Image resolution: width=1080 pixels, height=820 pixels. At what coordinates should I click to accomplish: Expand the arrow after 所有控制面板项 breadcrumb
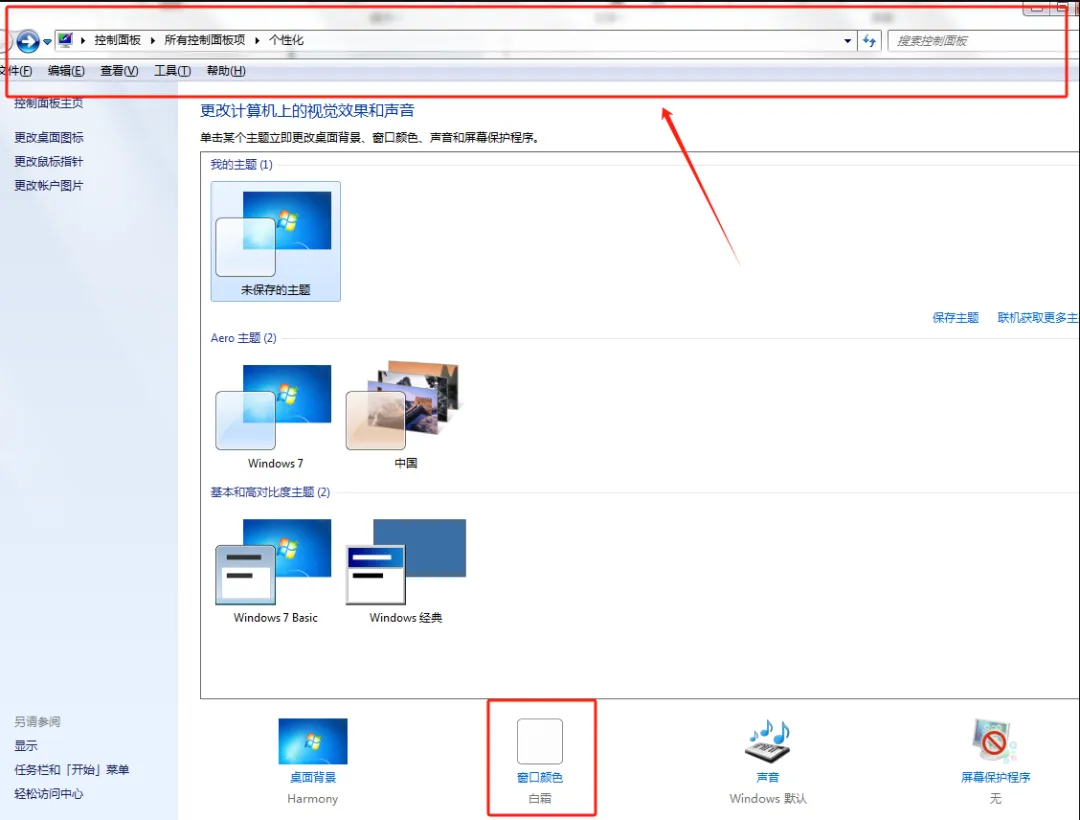[x=257, y=41]
